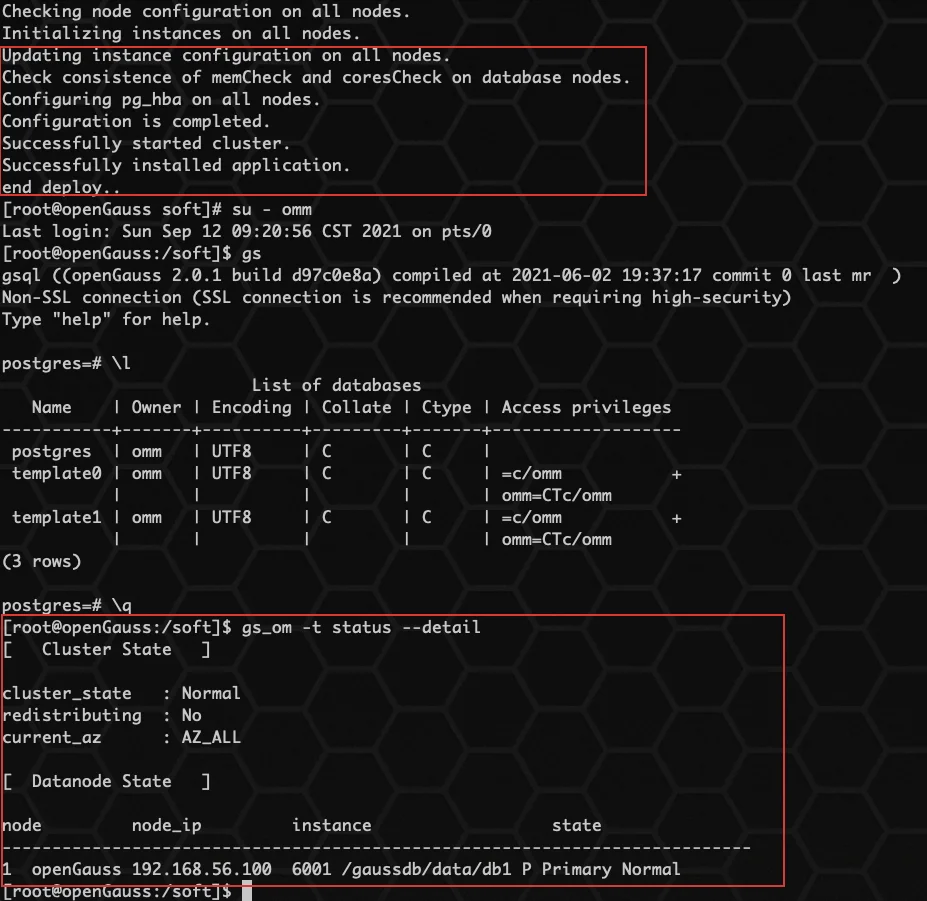927x901 pixels.
Task: Click the 'gs_om -t status --detail' command text
Action: point(361,627)
